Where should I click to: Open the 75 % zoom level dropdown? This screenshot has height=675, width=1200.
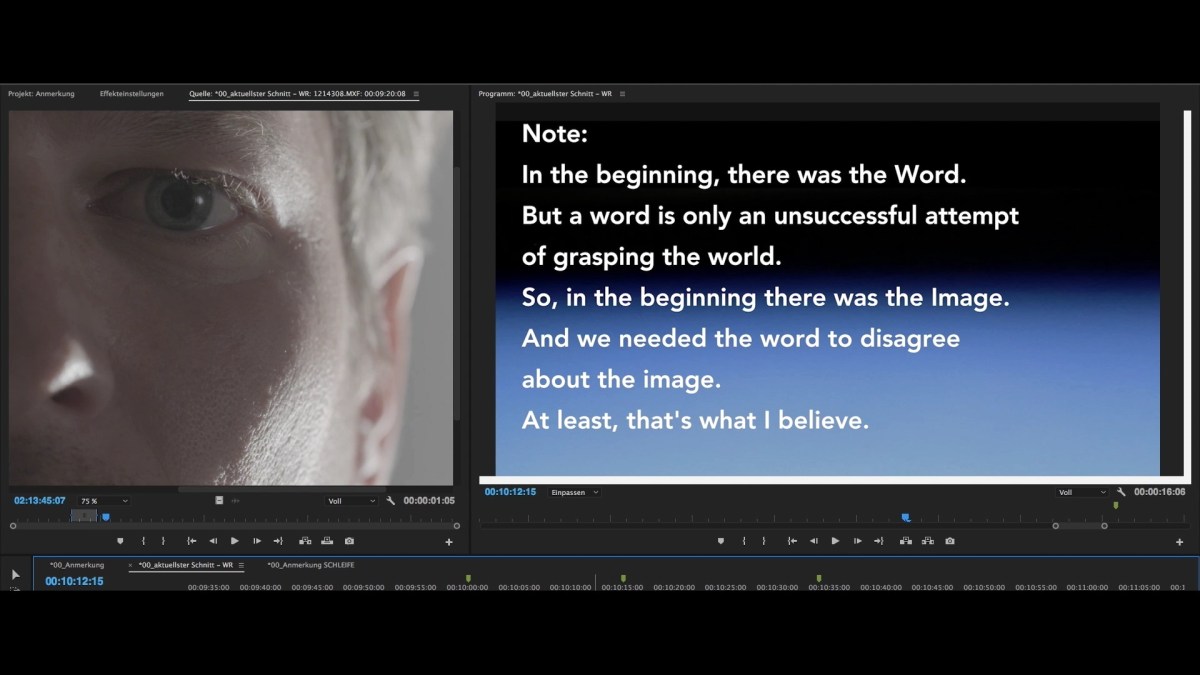click(104, 501)
